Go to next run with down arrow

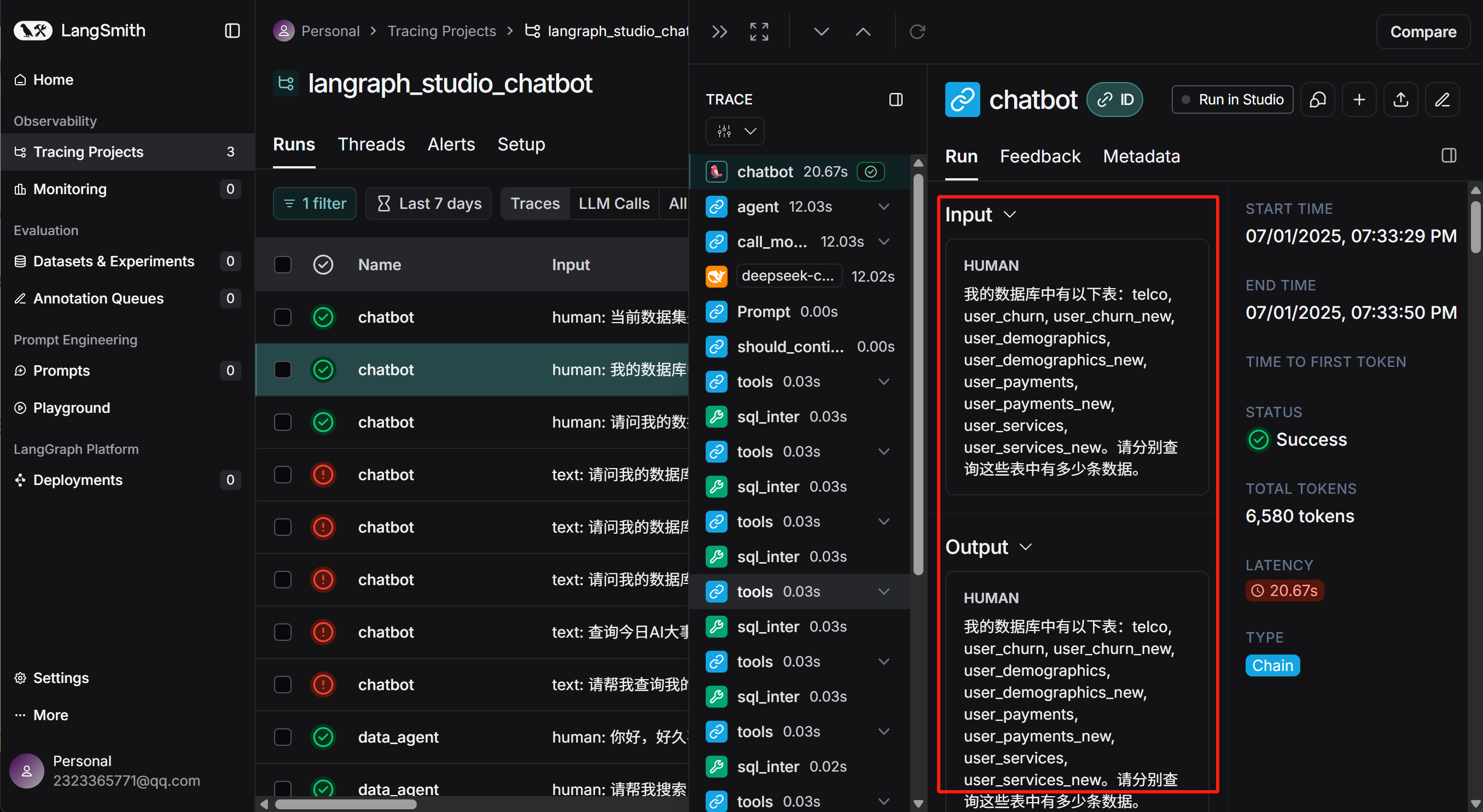click(x=822, y=32)
